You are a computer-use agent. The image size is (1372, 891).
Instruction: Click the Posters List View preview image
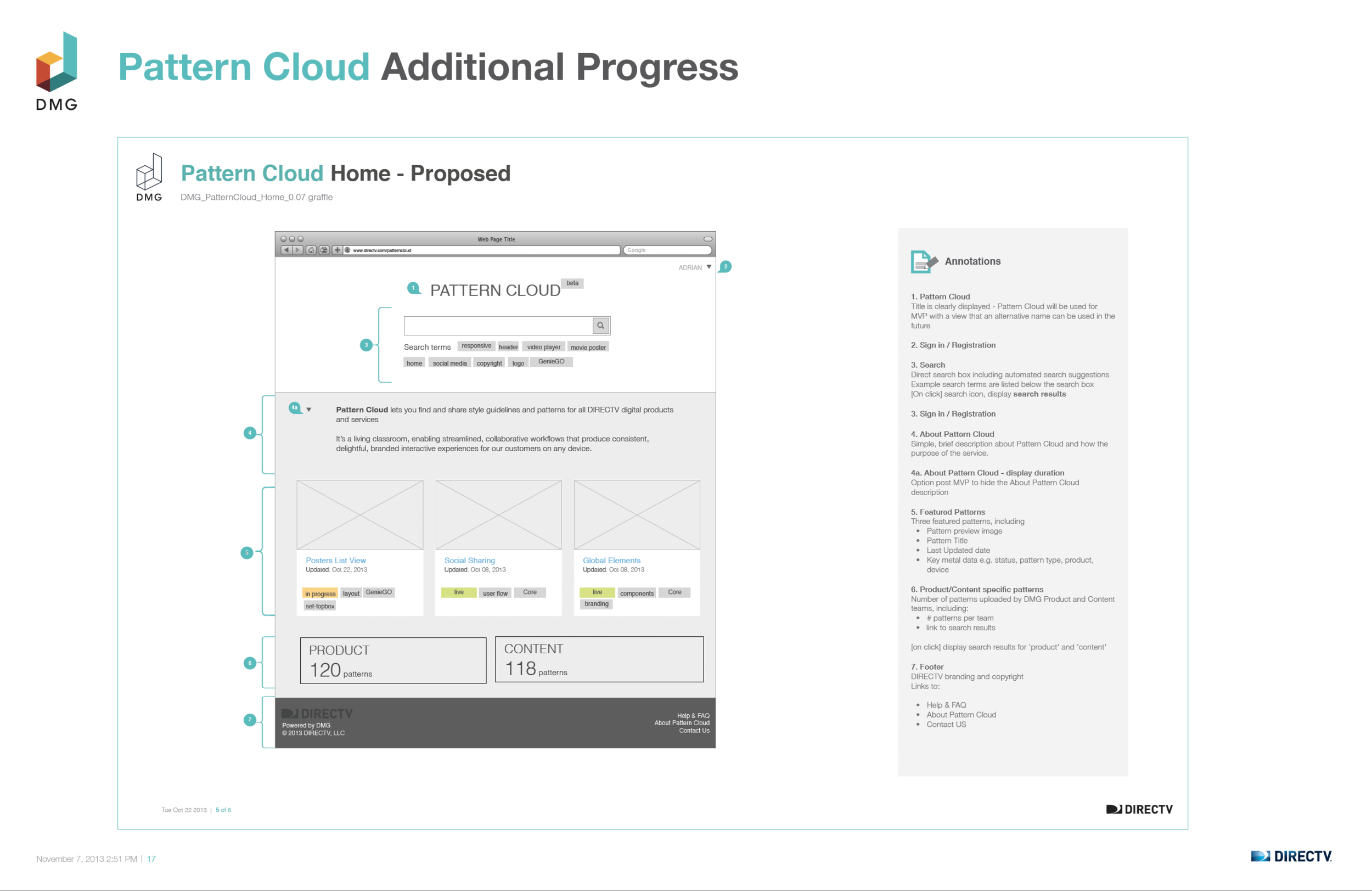(x=359, y=515)
